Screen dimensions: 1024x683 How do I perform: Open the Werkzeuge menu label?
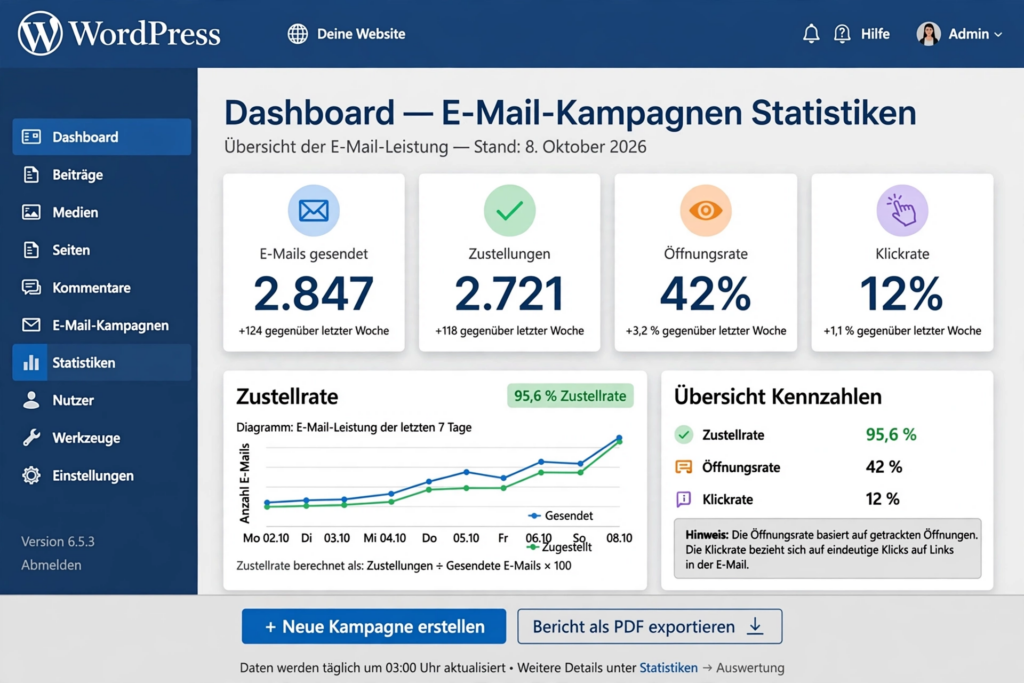pyautogui.click(x=86, y=438)
